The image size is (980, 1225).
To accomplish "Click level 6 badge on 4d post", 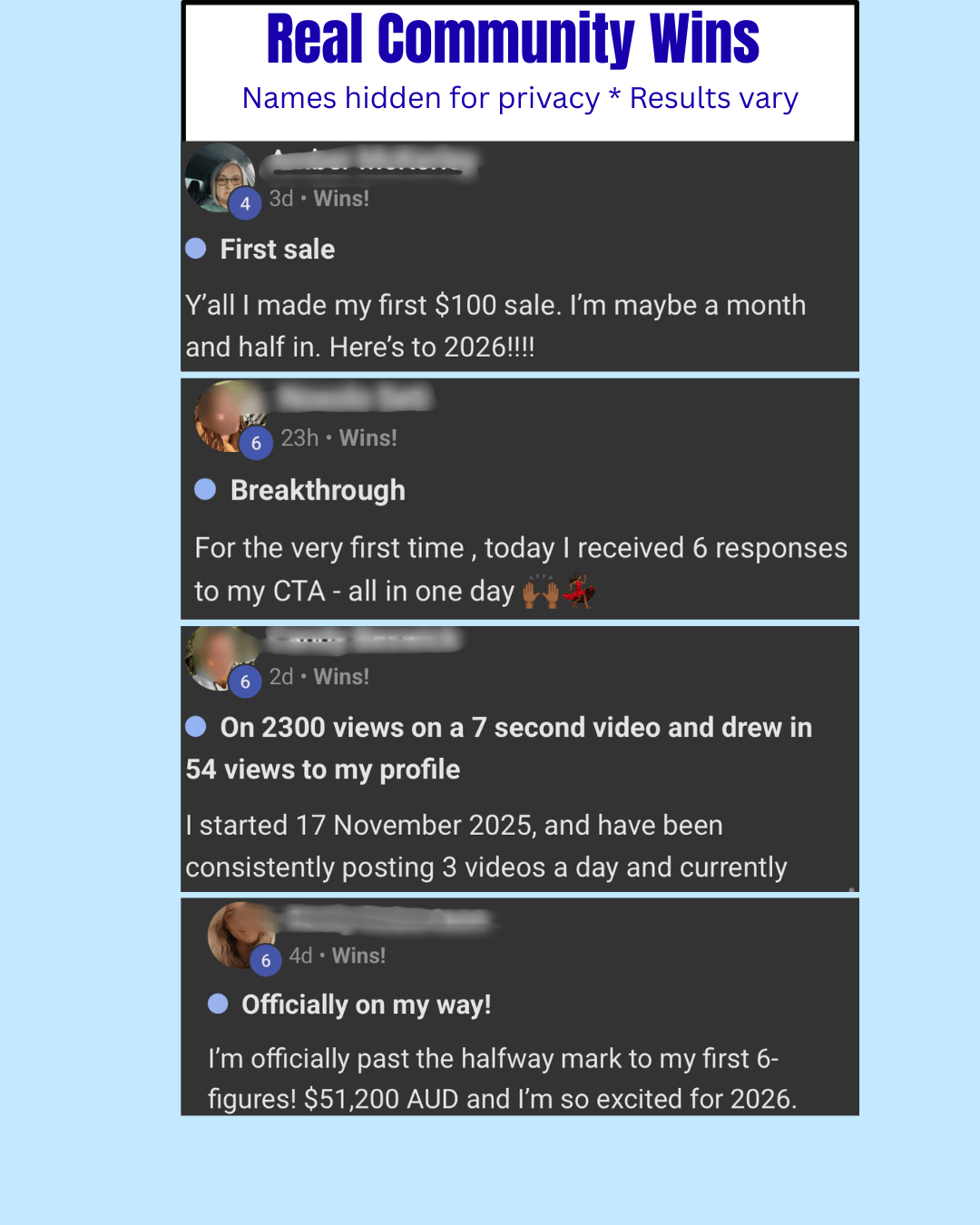I will pos(266,960).
